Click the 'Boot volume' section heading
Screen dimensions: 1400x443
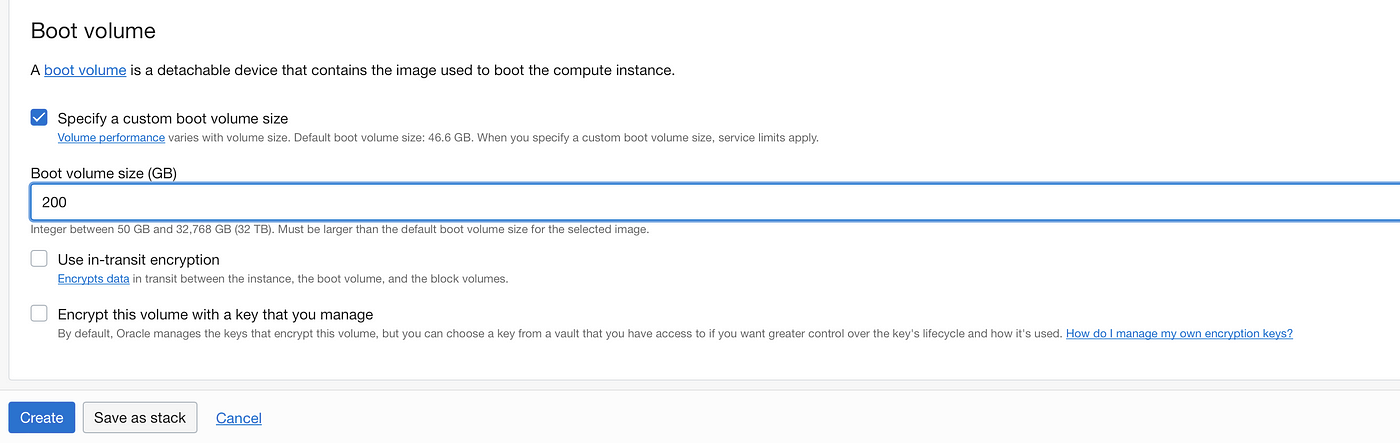click(93, 31)
